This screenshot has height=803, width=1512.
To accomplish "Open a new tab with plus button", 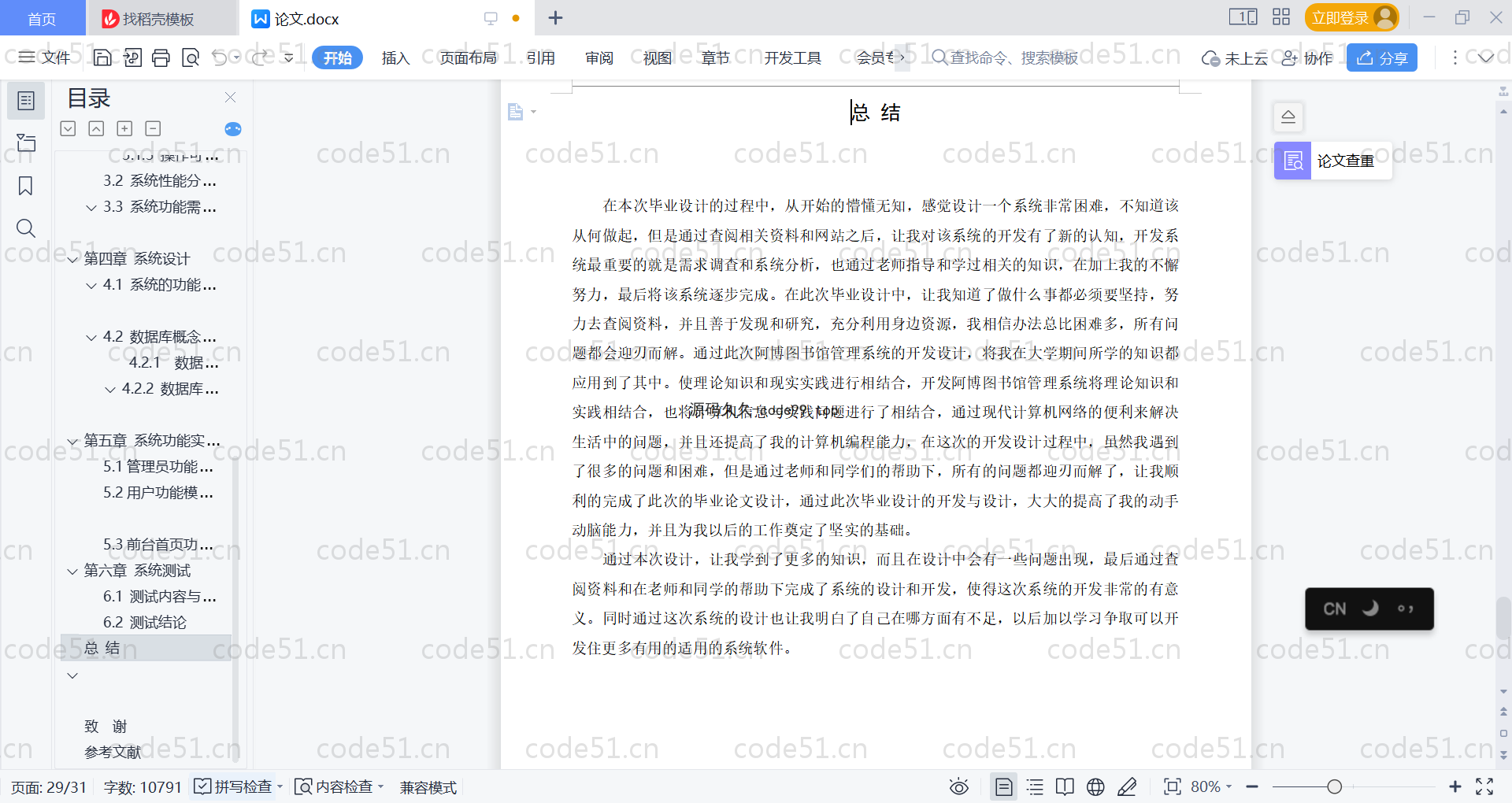I will tap(555, 18).
